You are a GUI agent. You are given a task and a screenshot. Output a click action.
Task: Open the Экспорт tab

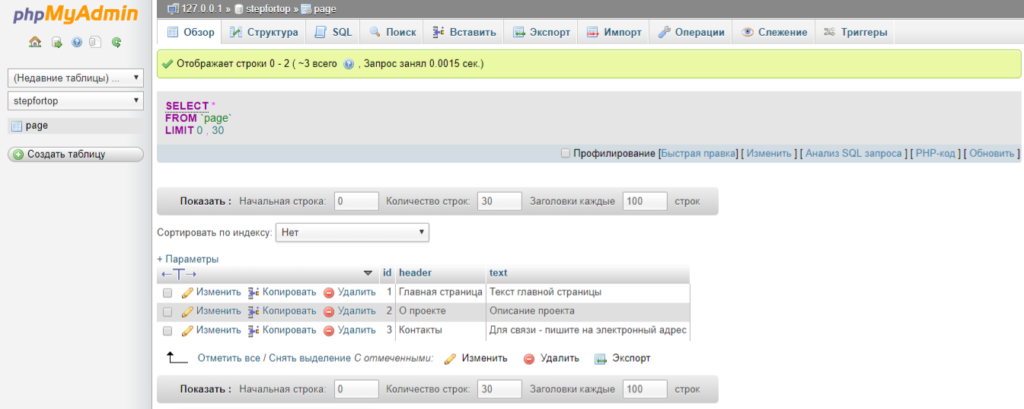(541, 32)
